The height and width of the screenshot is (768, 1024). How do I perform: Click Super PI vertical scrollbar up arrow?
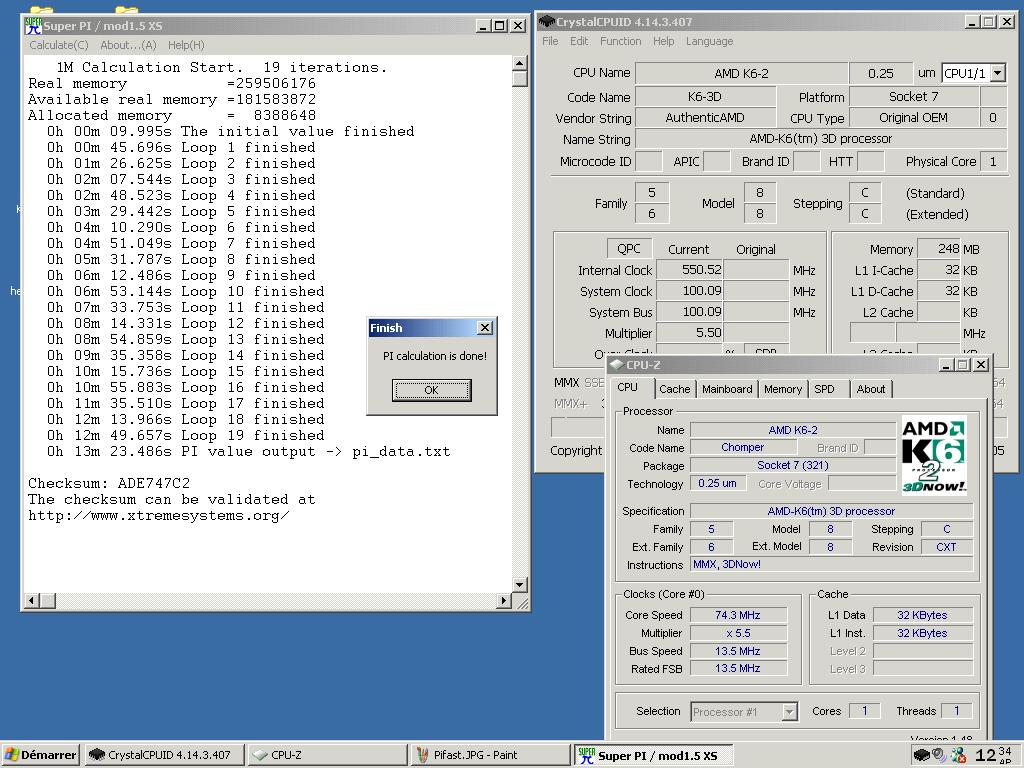point(520,64)
